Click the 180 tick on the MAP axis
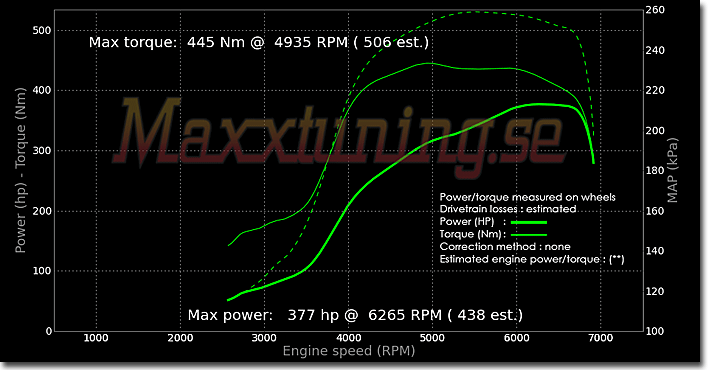Screen dimensions: 708x370 coord(655,170)
